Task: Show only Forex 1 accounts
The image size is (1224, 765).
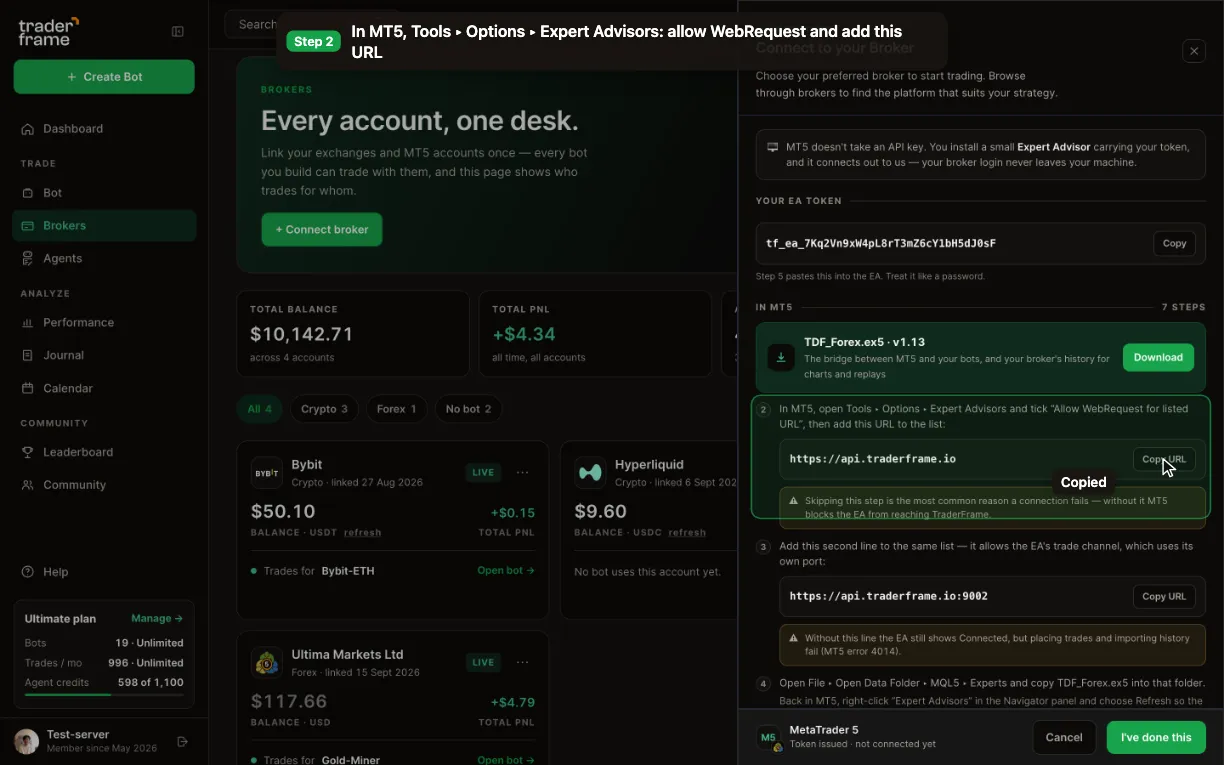Action: (397, 409)
